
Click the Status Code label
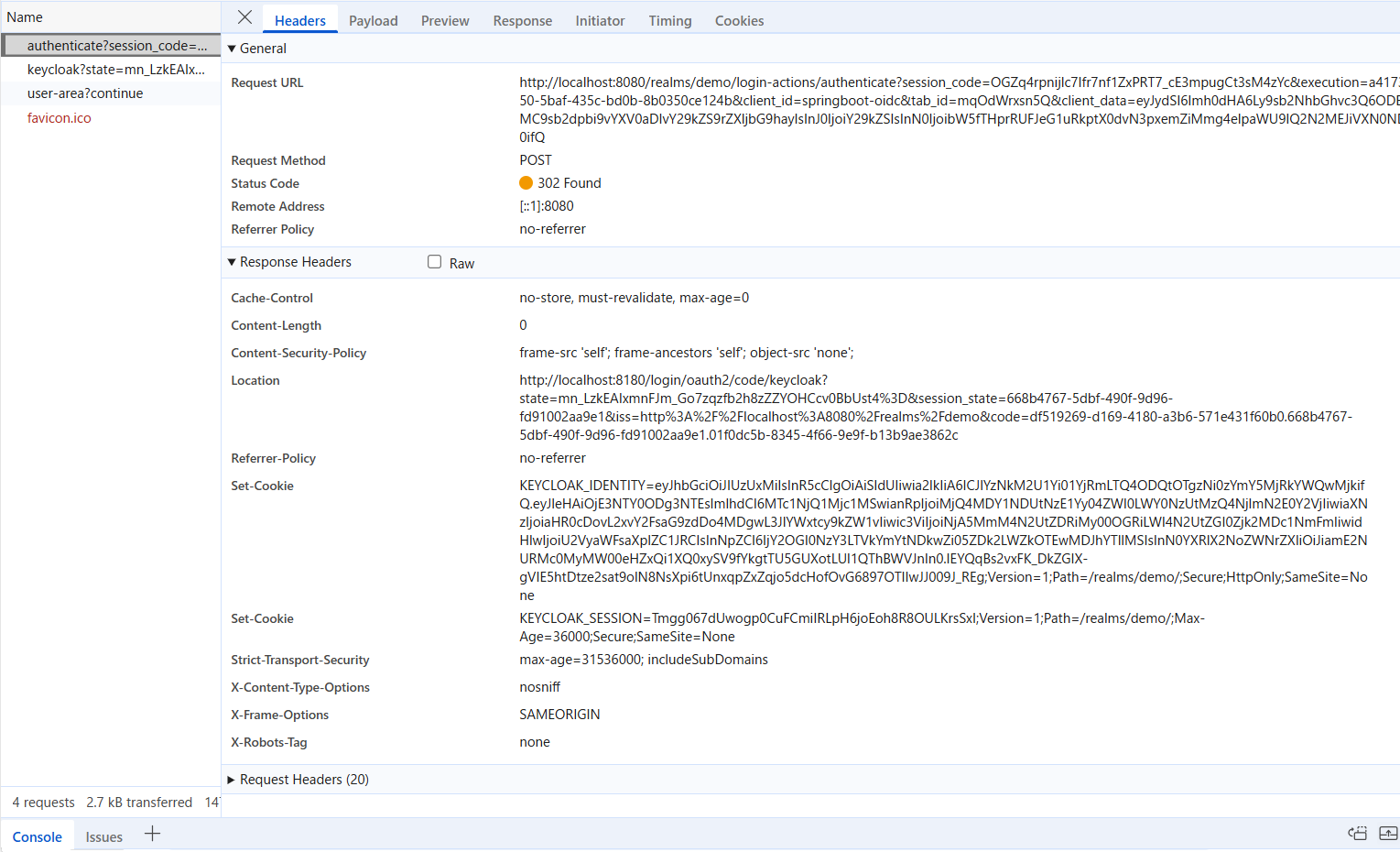pos(266,183)
